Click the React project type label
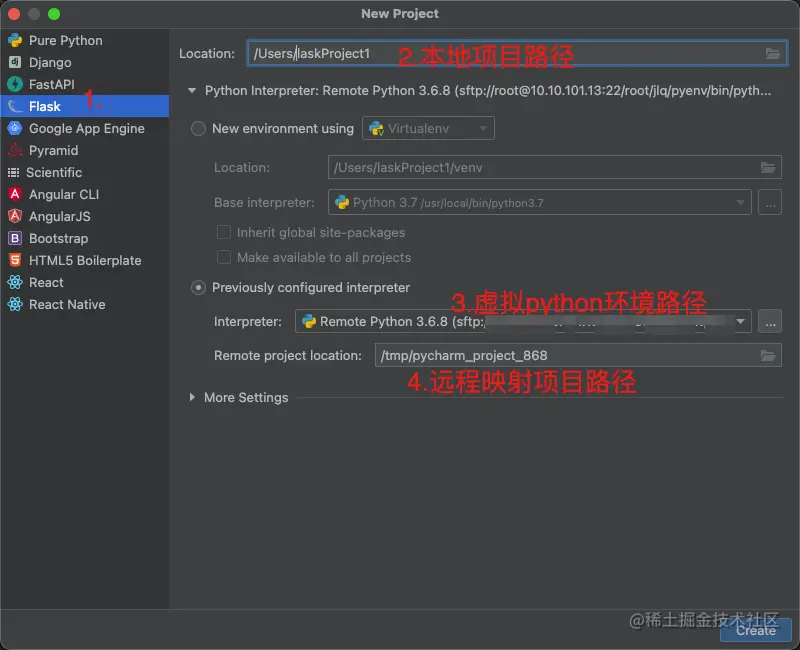The height and width of the screenshot is (650, 800). click(46, 282)
